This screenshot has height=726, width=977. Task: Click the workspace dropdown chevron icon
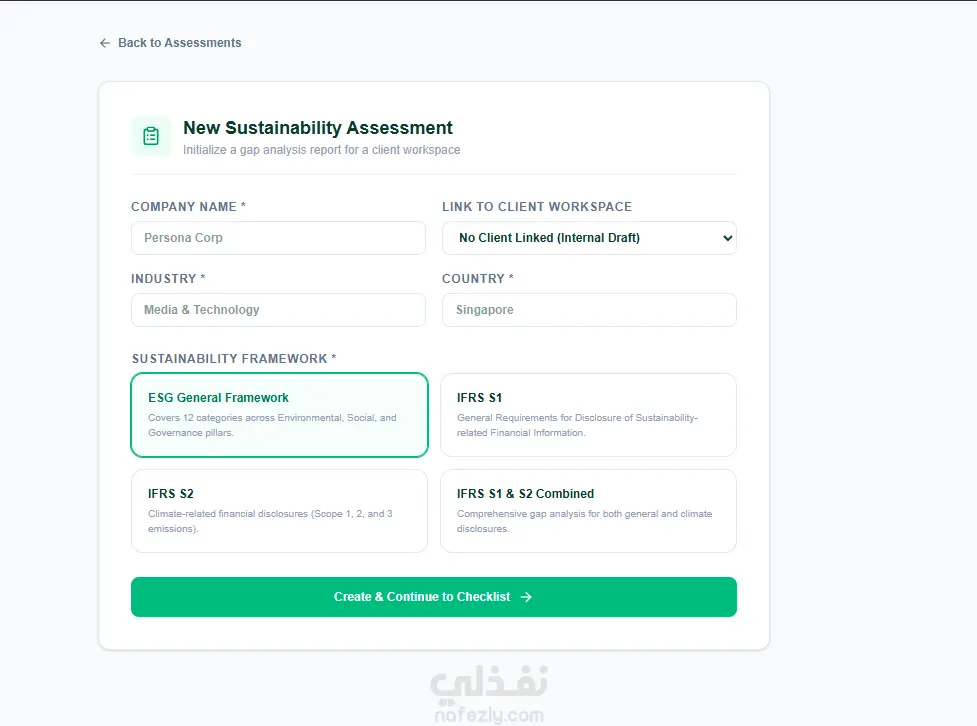pyautogui.click(x=727, y=238)
